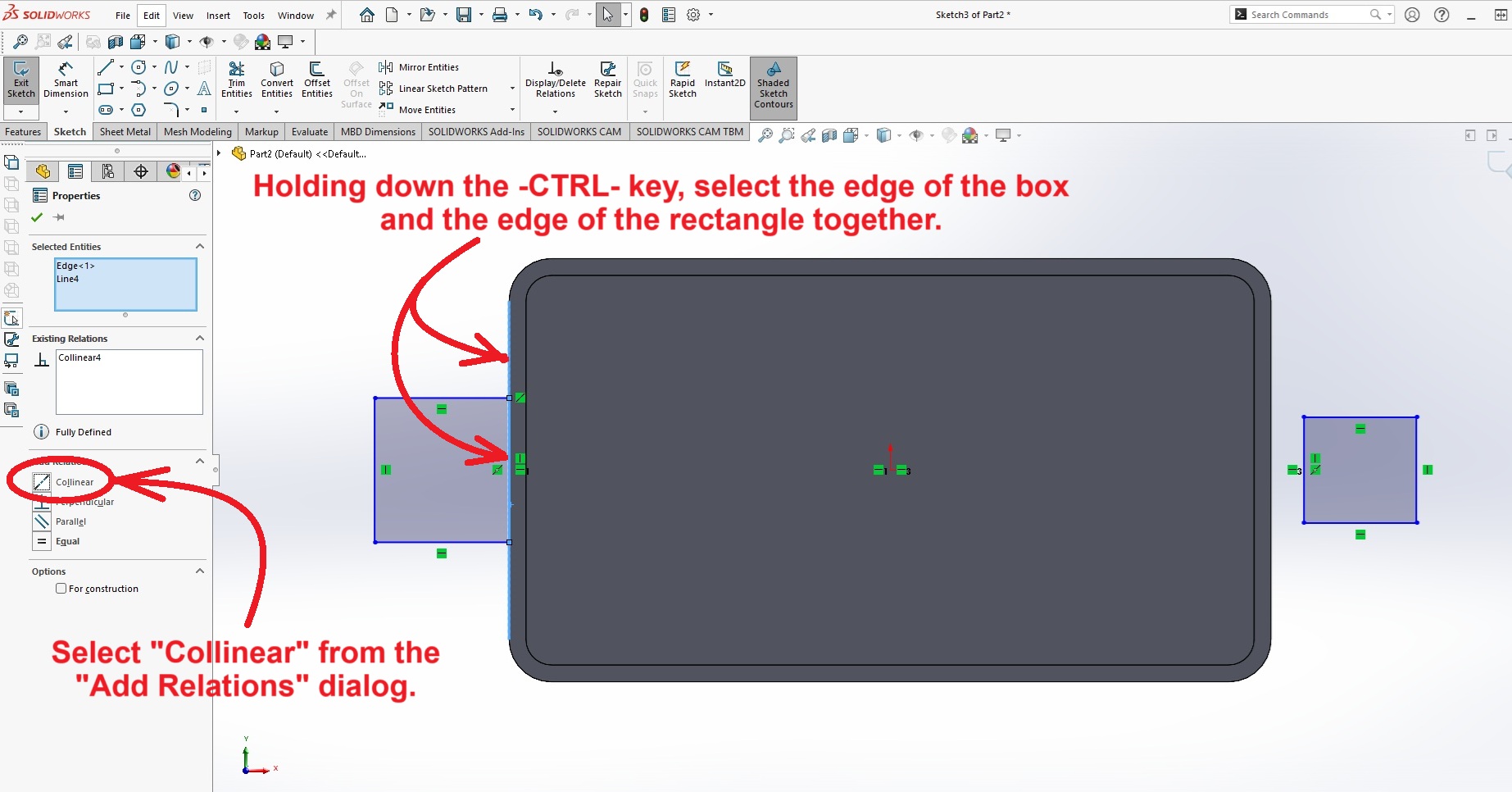Collapse the Selected Entities section
The height and width of the screenshot is (792, 1512).
199,247
